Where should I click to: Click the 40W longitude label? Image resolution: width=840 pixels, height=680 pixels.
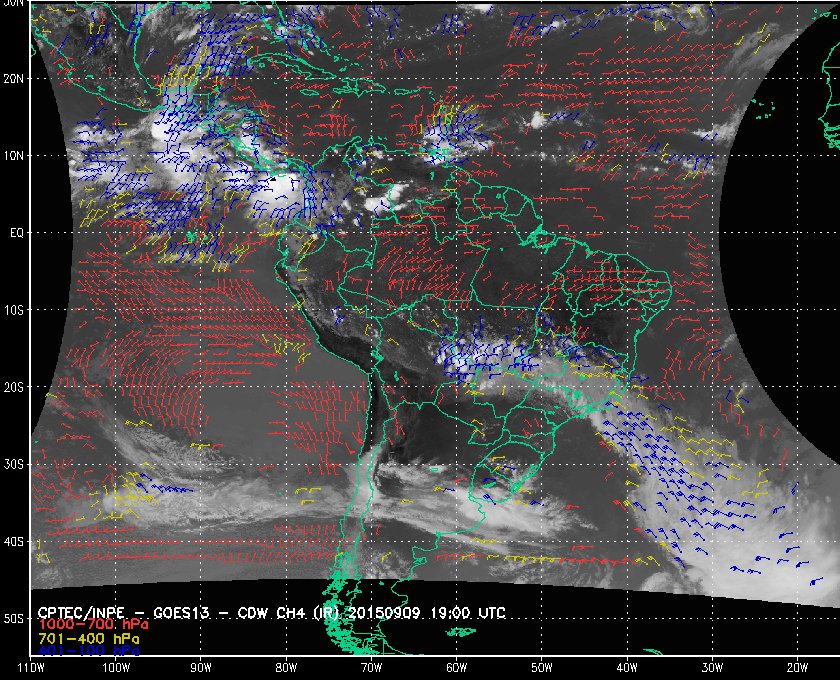(627, 667)
